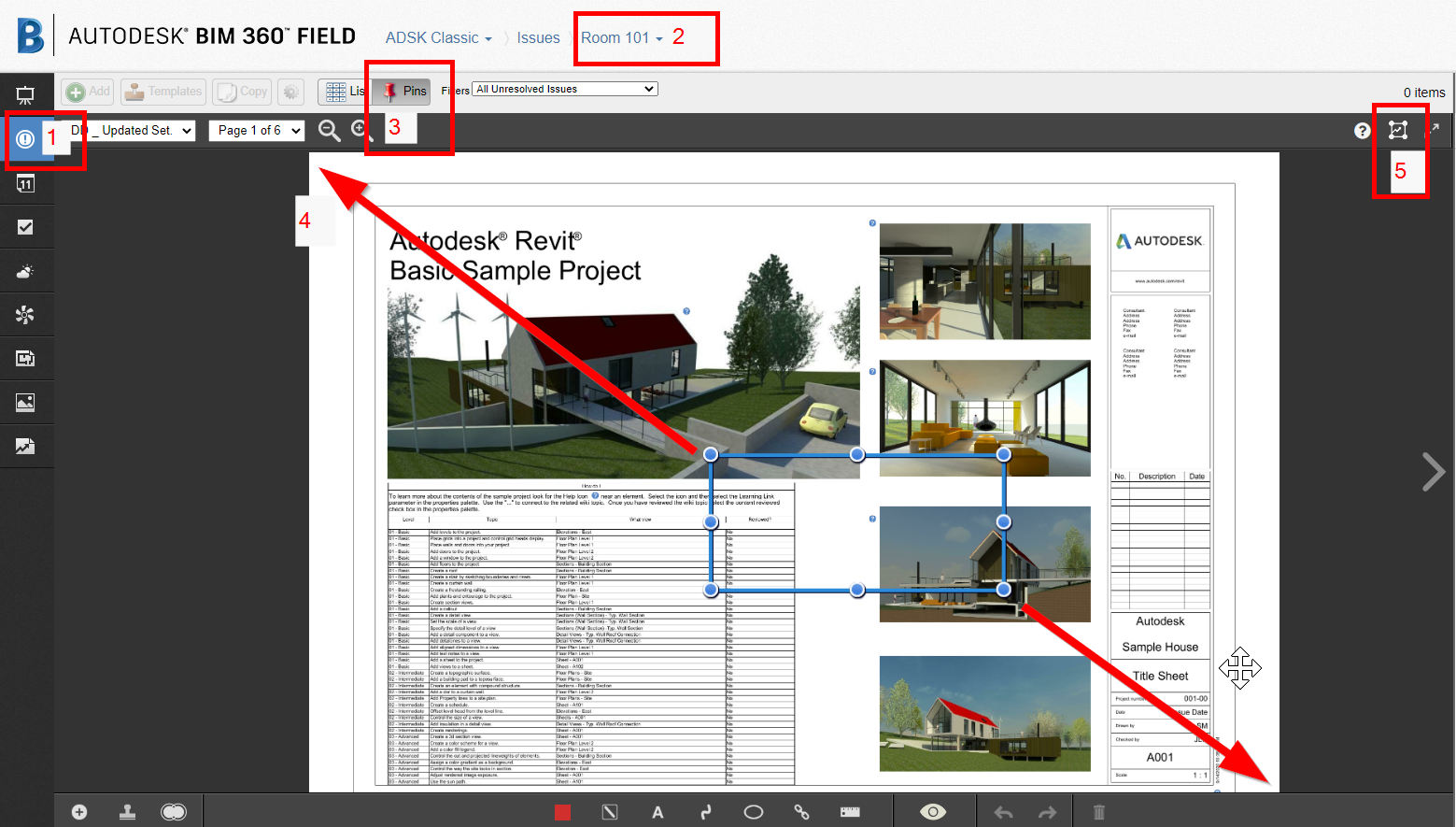Switch to Pins view
The height and width of the screenshot is (827, 1456).
[x=402, y=91]
